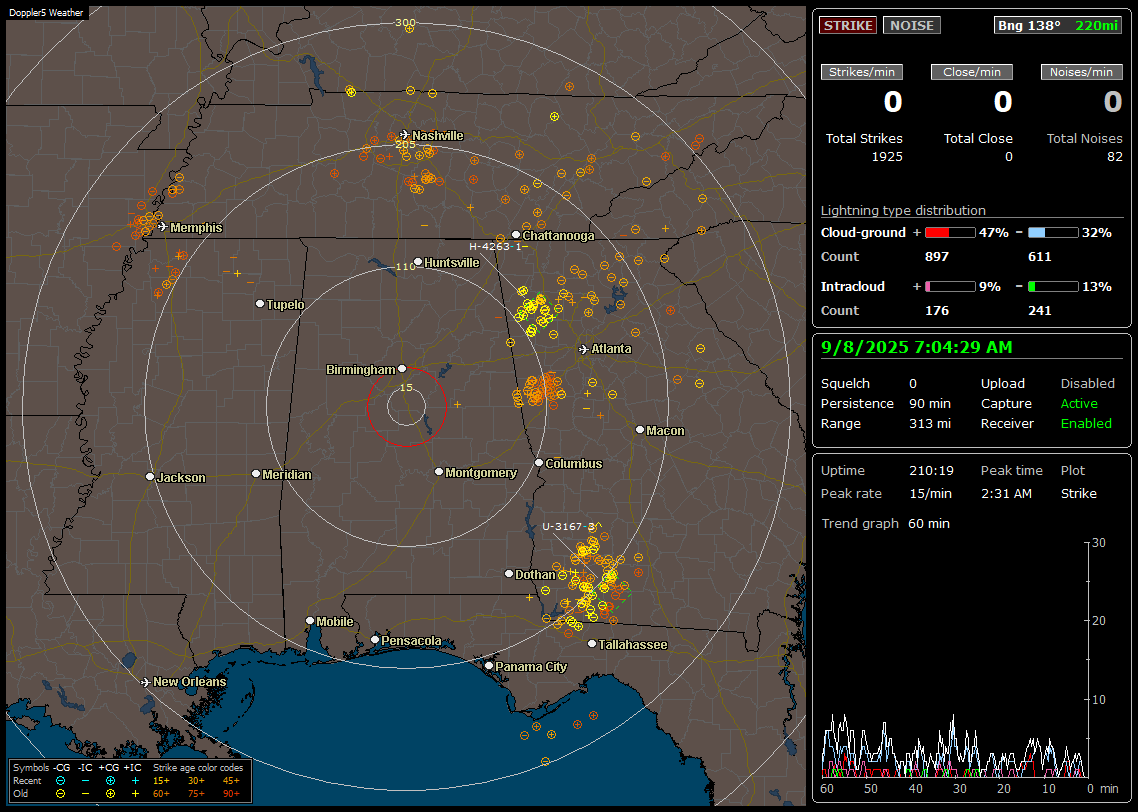The image size is (1138, 812).
Task: Select the Tupelo city marker dot
Action: [x=260, y=303]
